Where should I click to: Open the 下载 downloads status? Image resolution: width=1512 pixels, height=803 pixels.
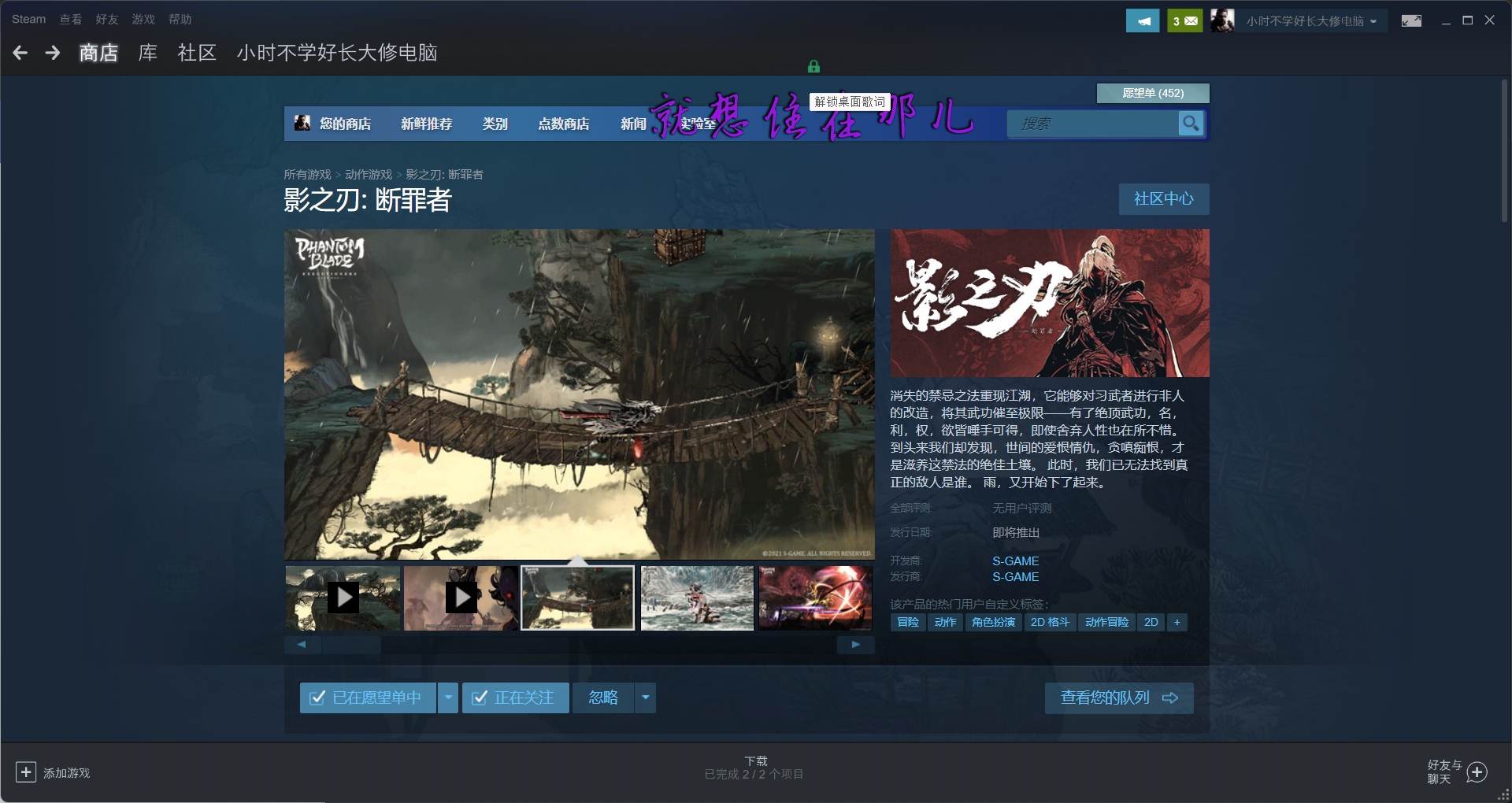(754, 768)
